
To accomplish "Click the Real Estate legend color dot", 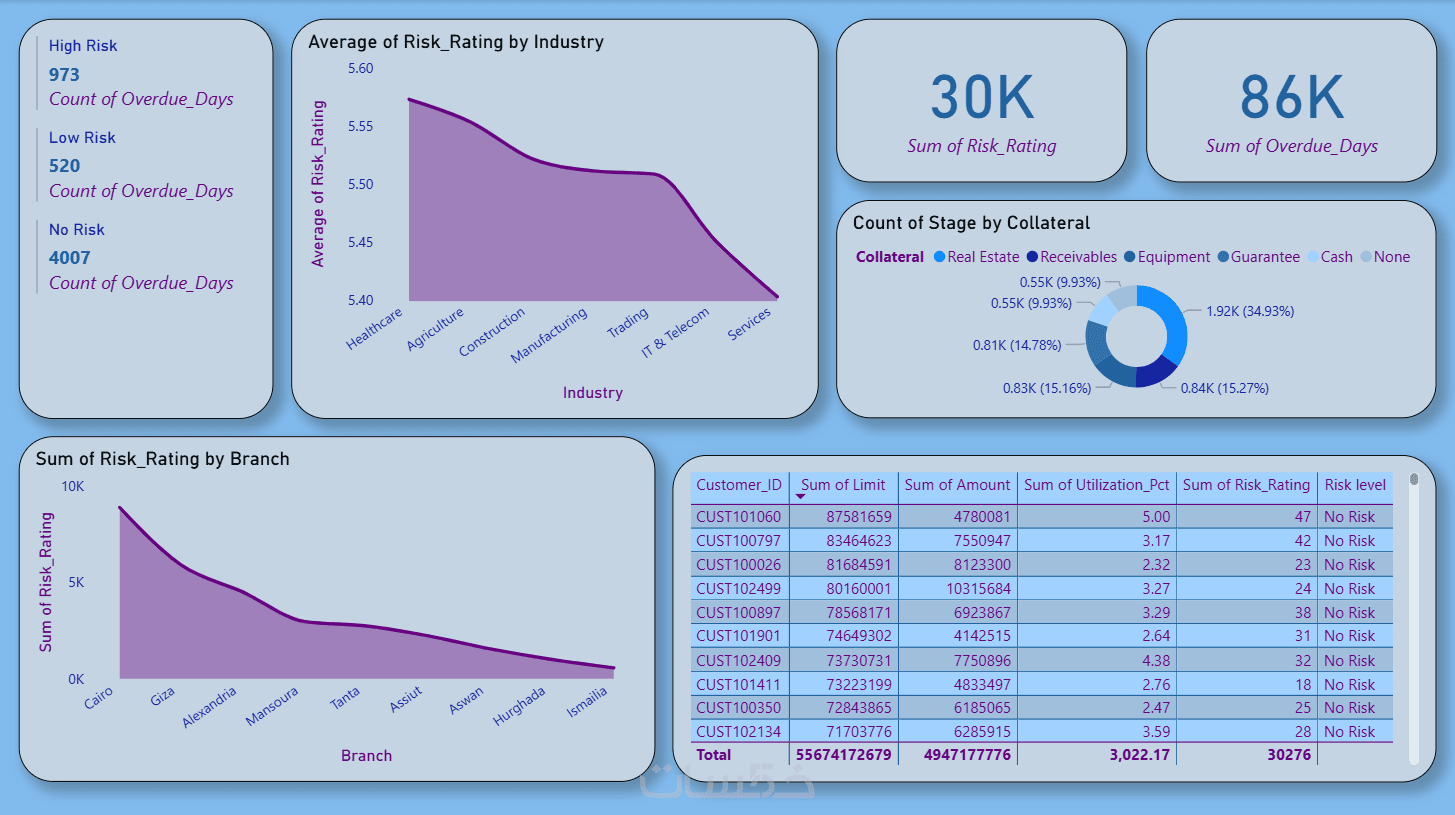I will coord(939,257).
